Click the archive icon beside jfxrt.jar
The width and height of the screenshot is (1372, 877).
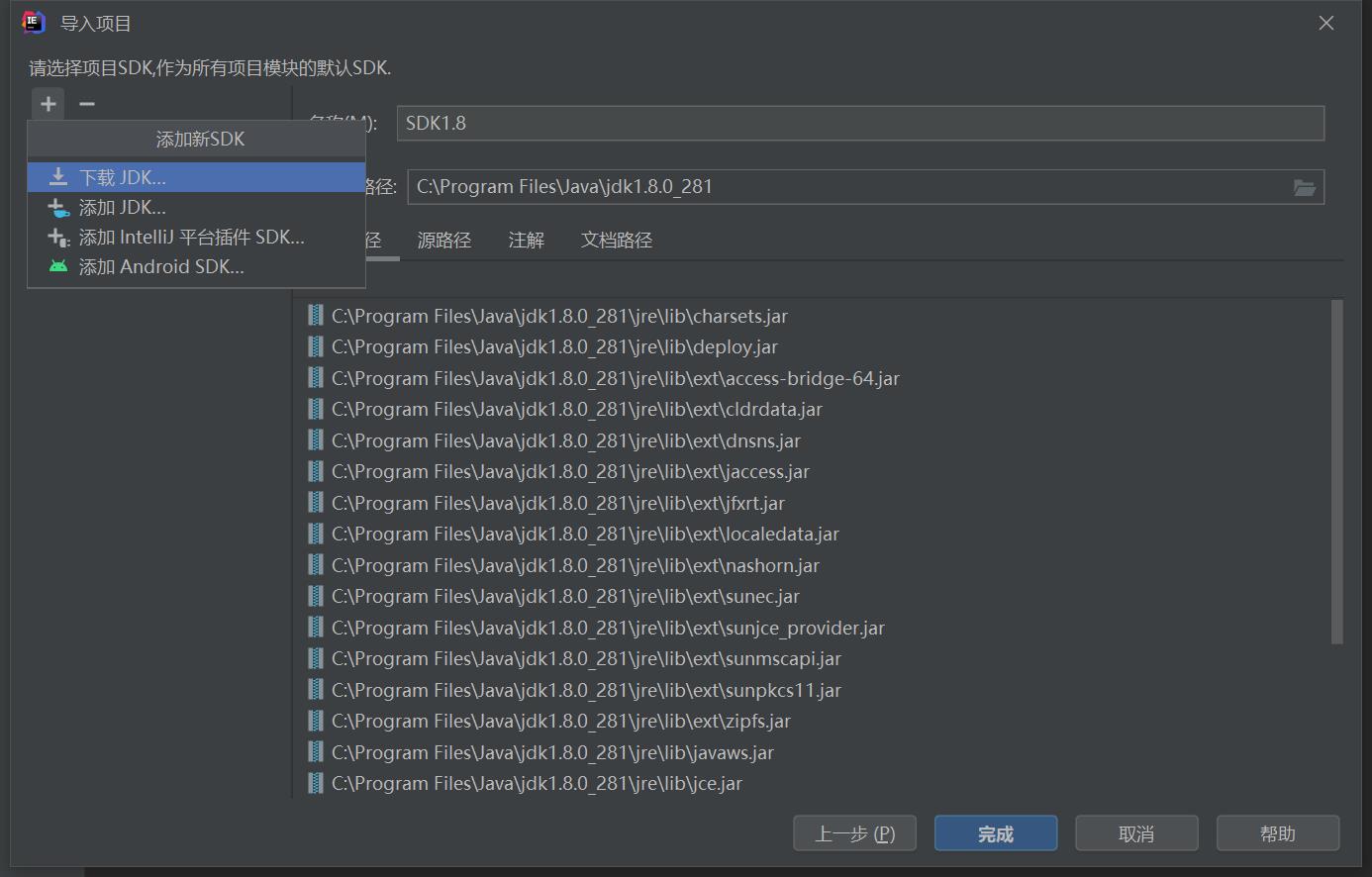pyautogui.click(x=316, y=503)
